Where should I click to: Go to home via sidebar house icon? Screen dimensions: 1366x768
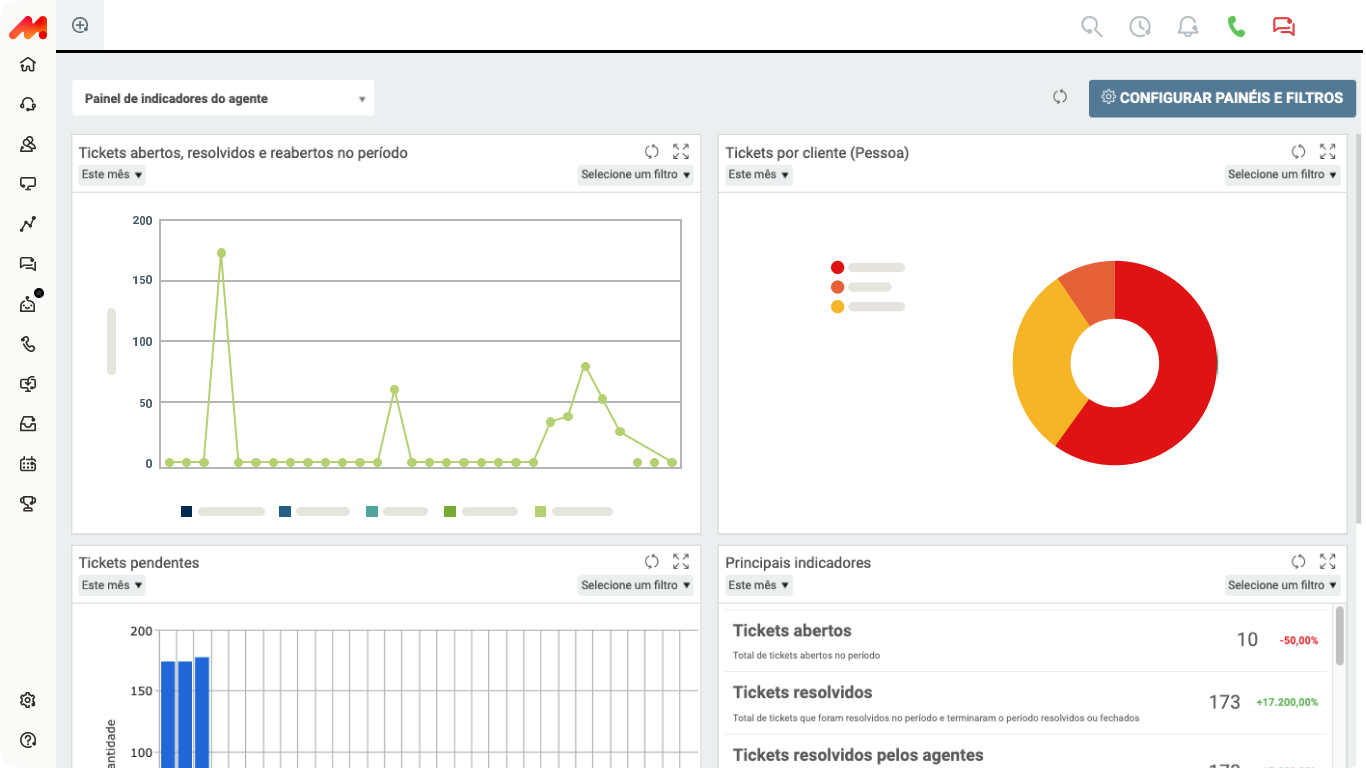pos(28,65)
